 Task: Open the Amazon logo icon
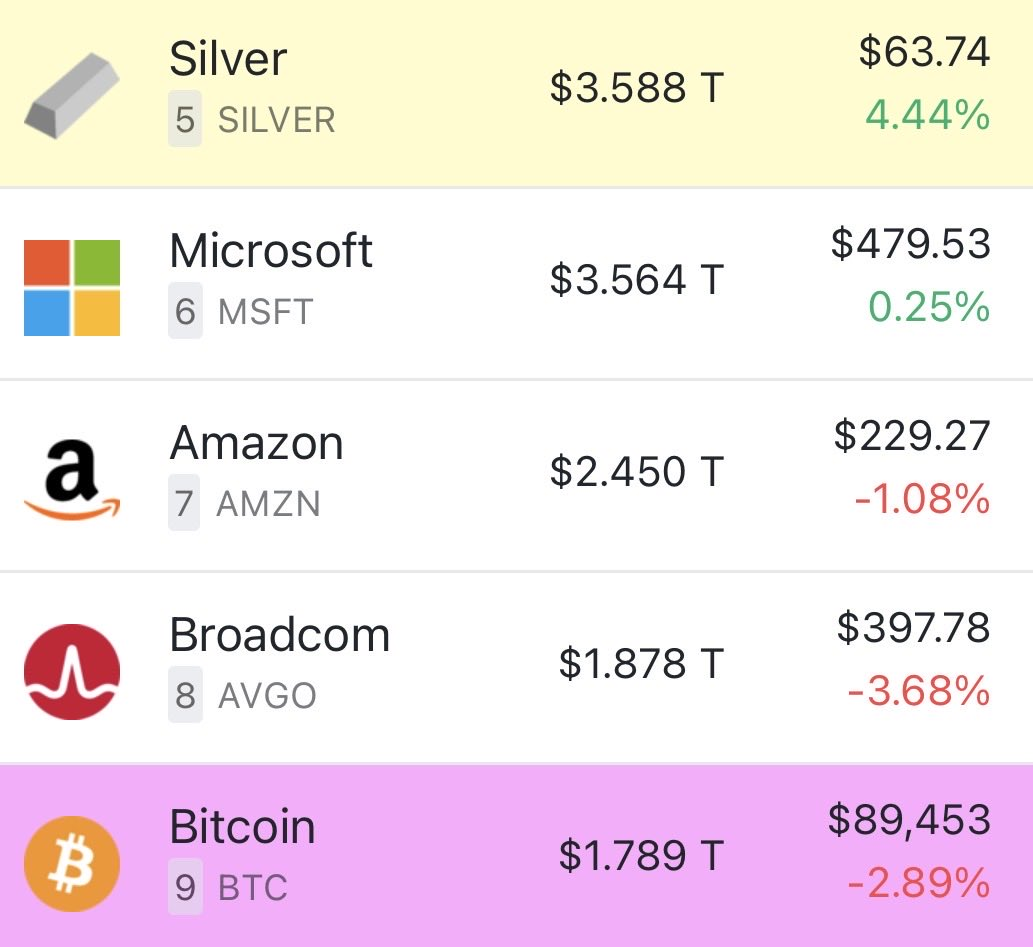tap(72, 480)
